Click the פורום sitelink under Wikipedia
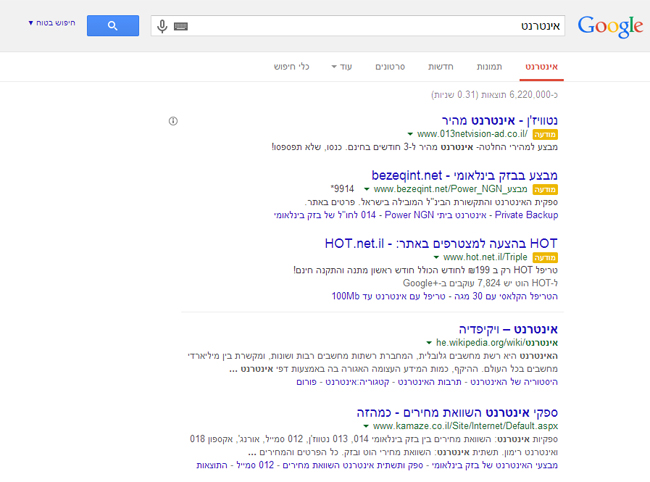 [306, 382]
